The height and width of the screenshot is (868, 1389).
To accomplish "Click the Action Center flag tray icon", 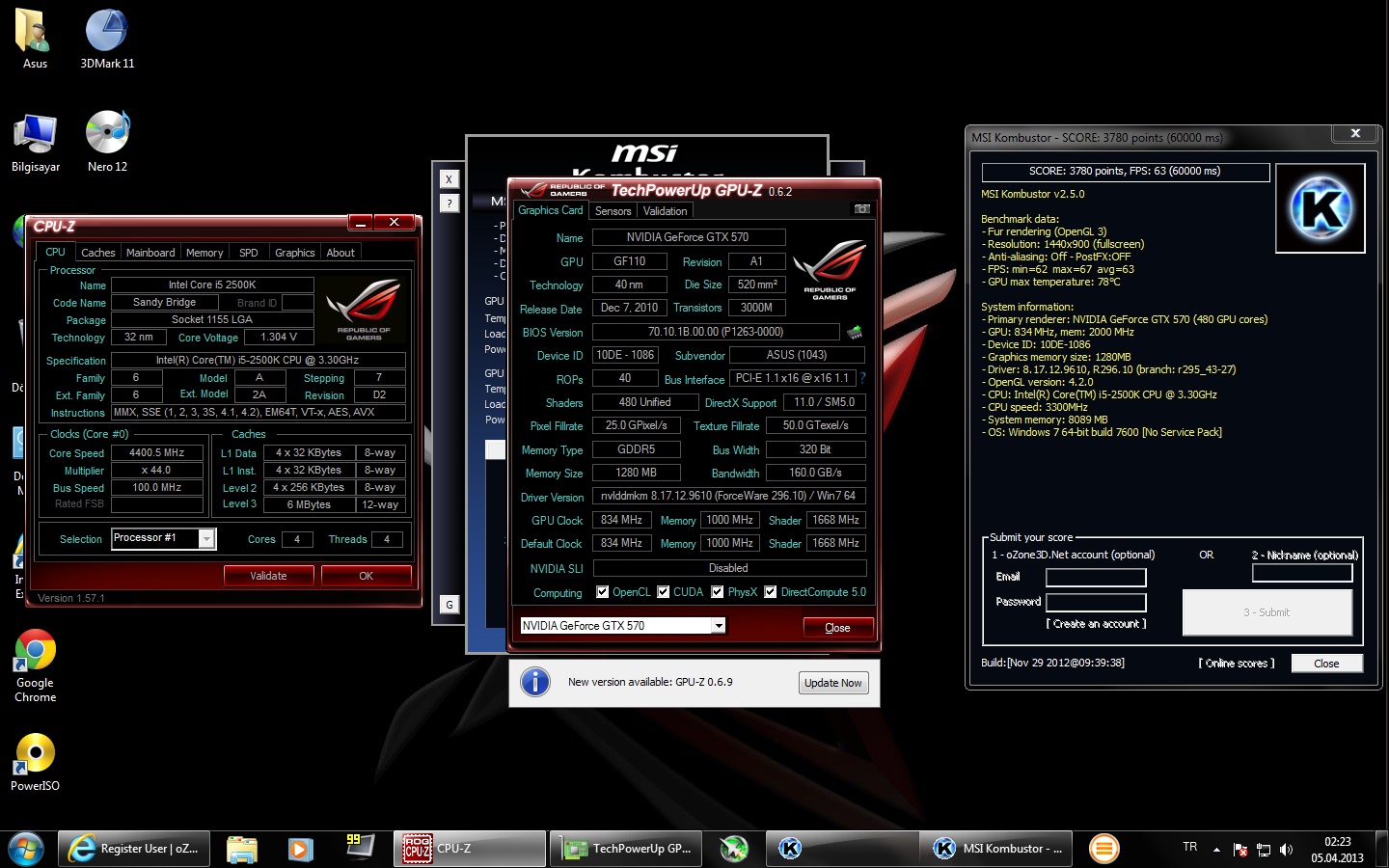I will pyautogui.click(x=1240, y=850).
